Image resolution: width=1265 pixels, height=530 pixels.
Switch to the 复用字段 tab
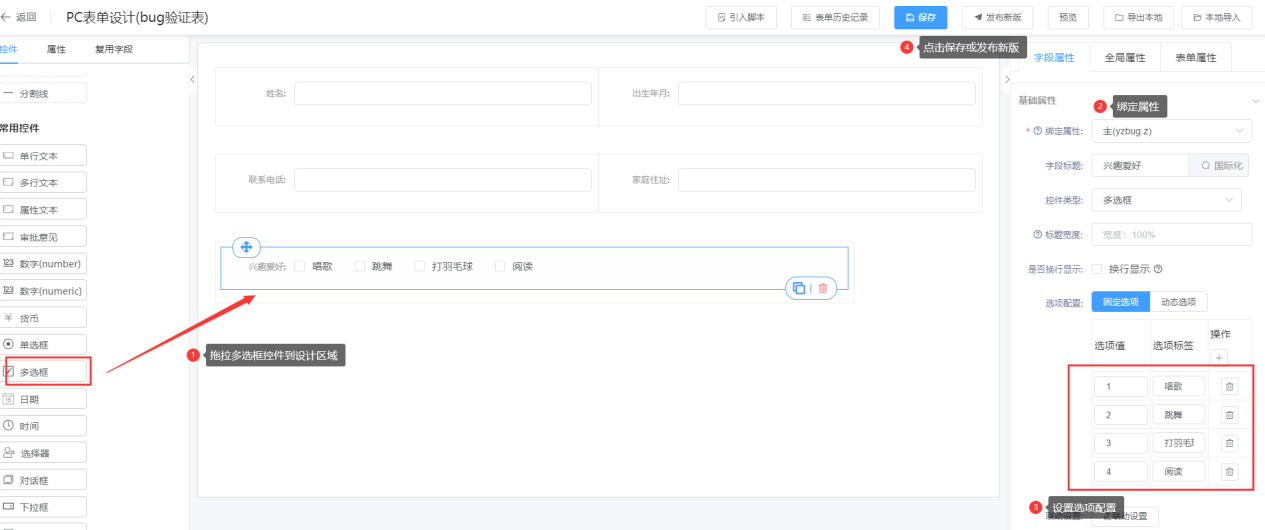pyautogui.click(x=113, y=49)
